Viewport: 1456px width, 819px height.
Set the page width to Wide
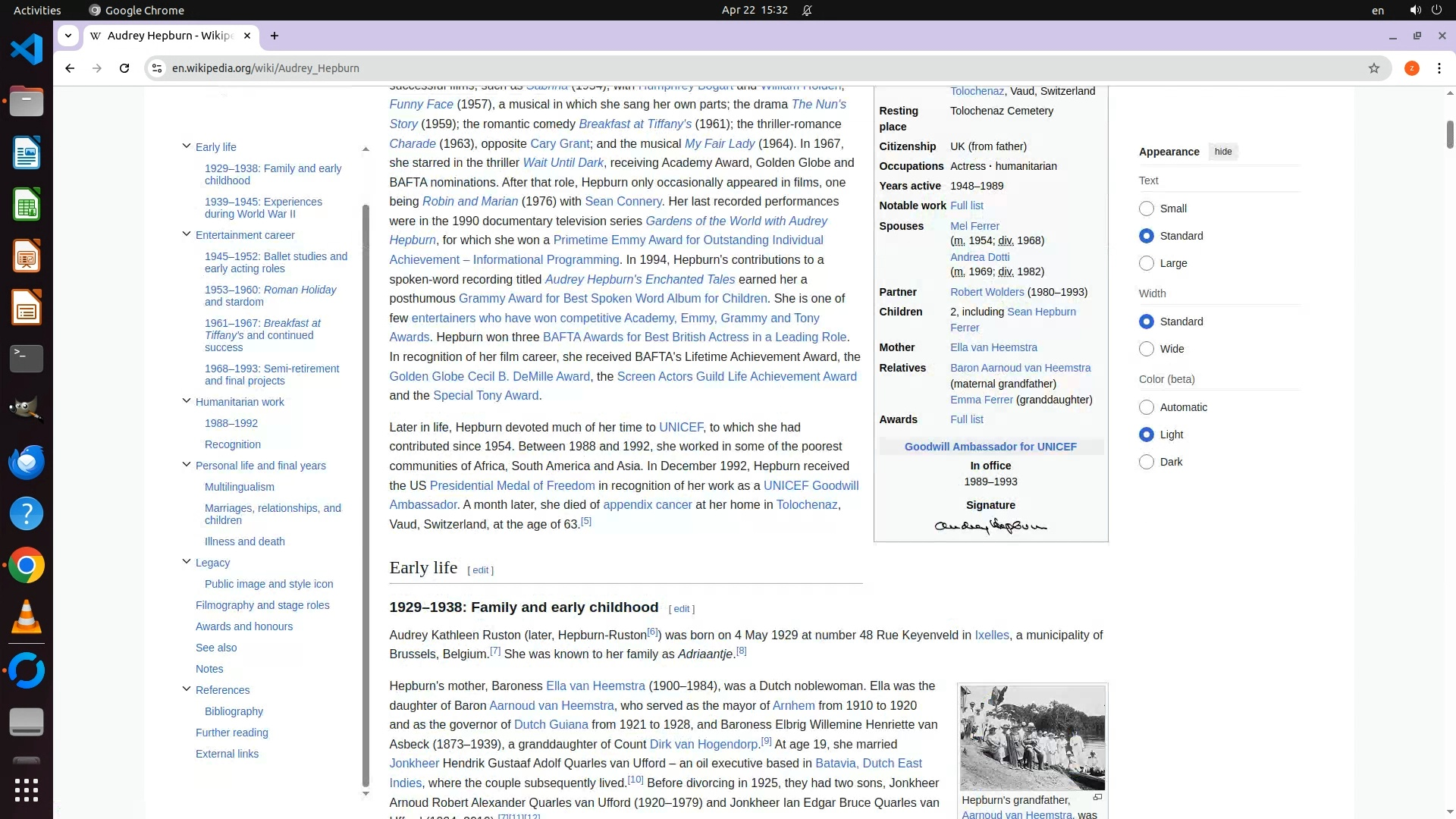tap(1147, 349)
